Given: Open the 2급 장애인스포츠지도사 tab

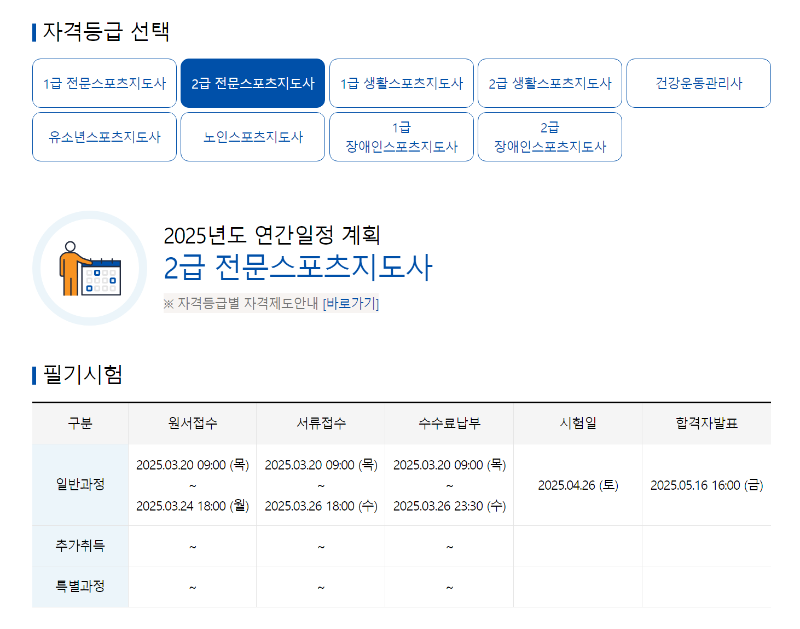Looking at the screenshot, I should click(x=549, y=137).
